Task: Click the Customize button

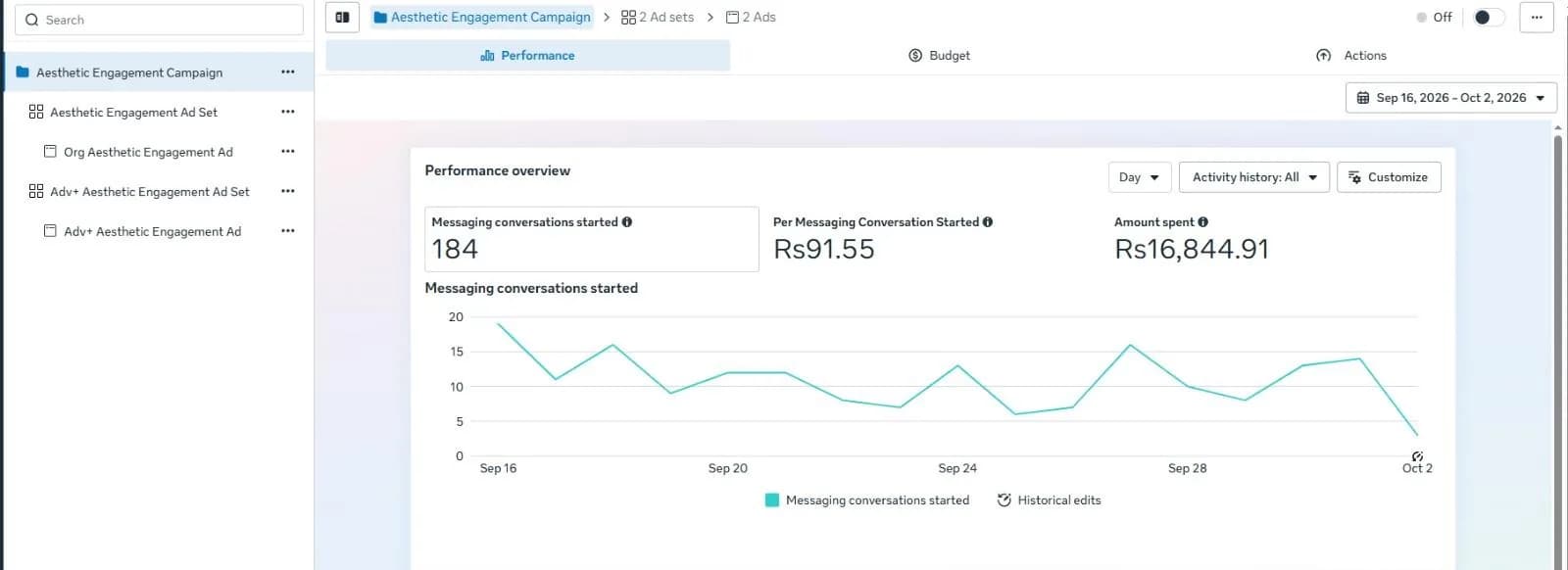Action: click(1389, 177)
